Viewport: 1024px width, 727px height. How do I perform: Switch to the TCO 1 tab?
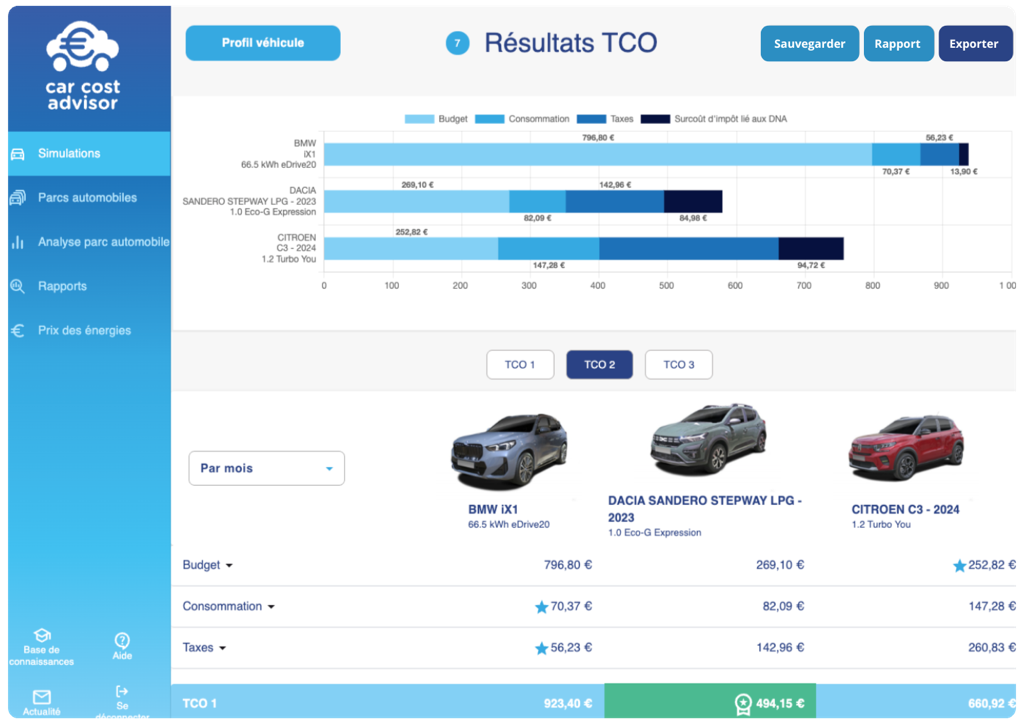(x=520, y=364)
